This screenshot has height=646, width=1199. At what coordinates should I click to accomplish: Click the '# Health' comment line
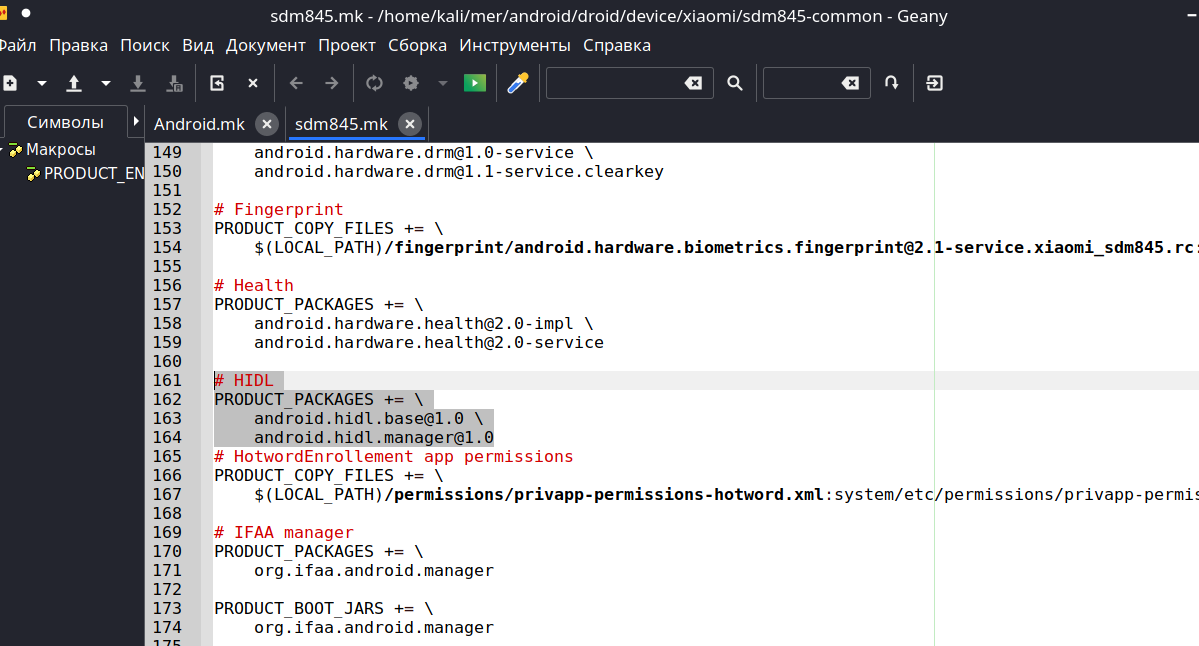tap(254, 285)
